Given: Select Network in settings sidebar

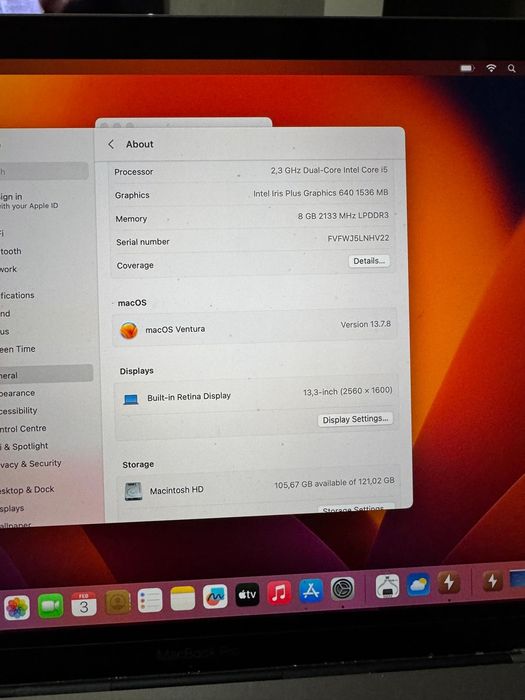Looking at the screenshot, I should pos(8,269).
